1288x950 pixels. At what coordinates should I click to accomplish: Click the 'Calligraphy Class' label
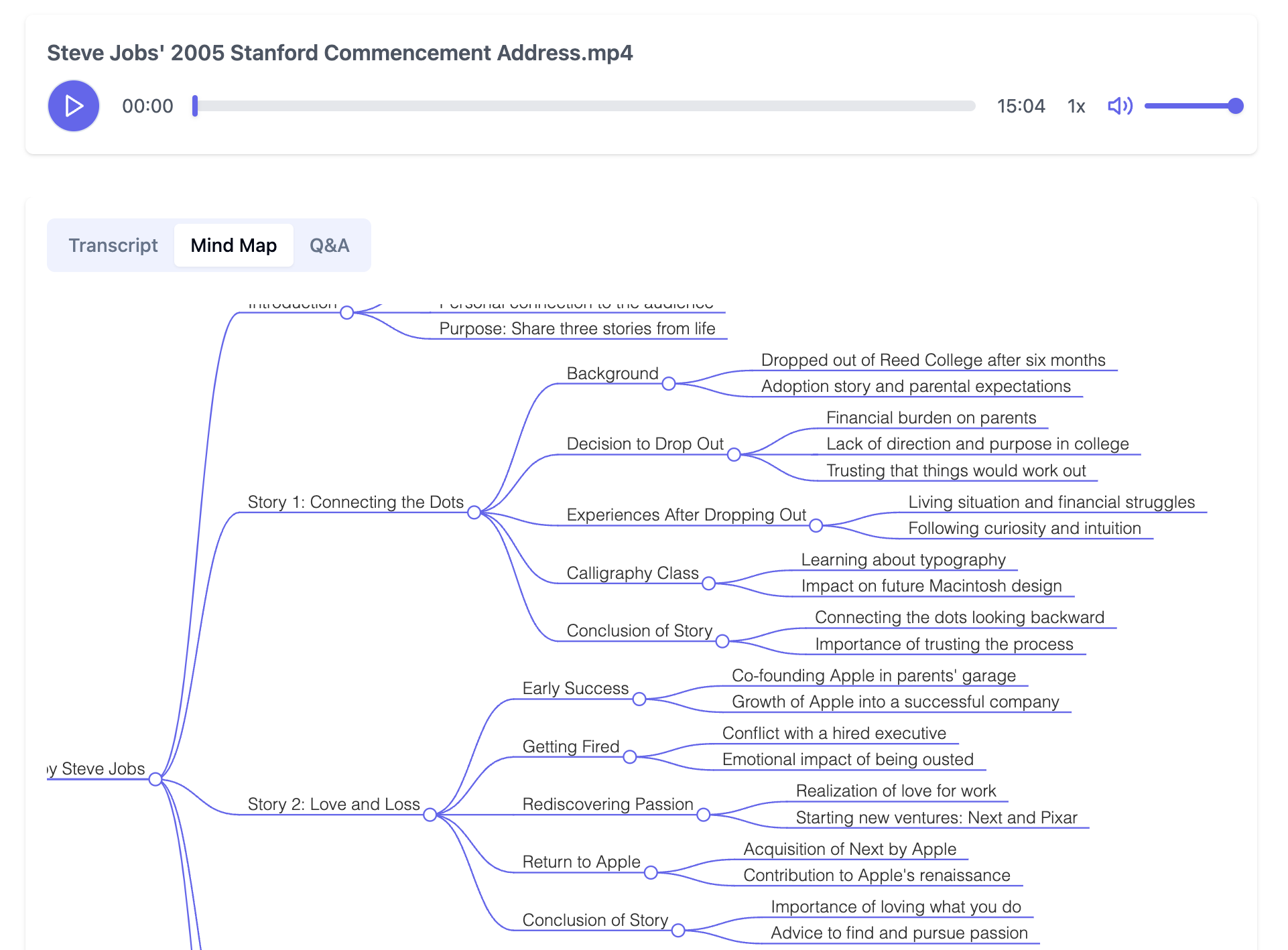tap(633, 573)
